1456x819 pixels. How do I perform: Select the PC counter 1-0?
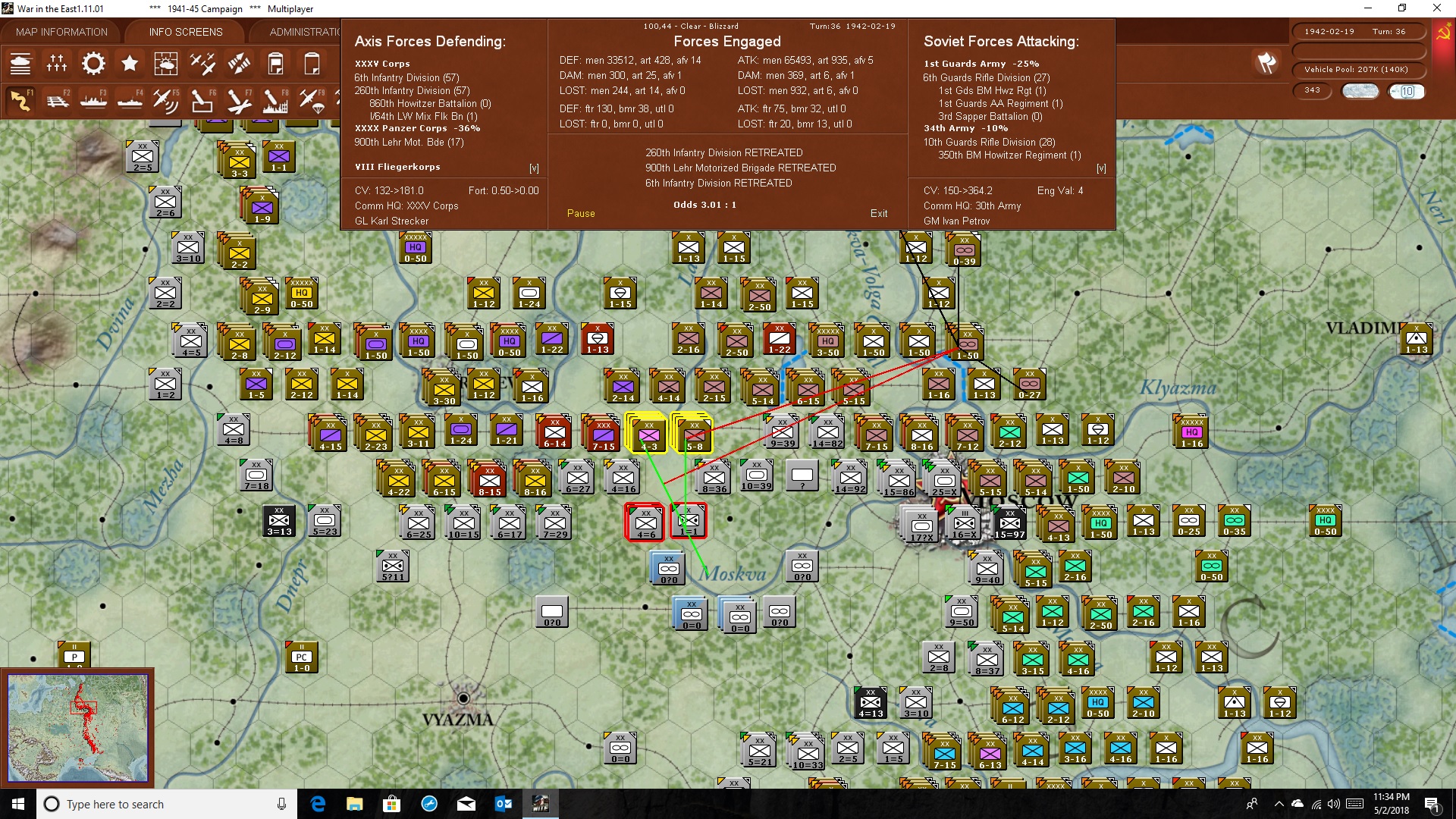pos(301,657)
